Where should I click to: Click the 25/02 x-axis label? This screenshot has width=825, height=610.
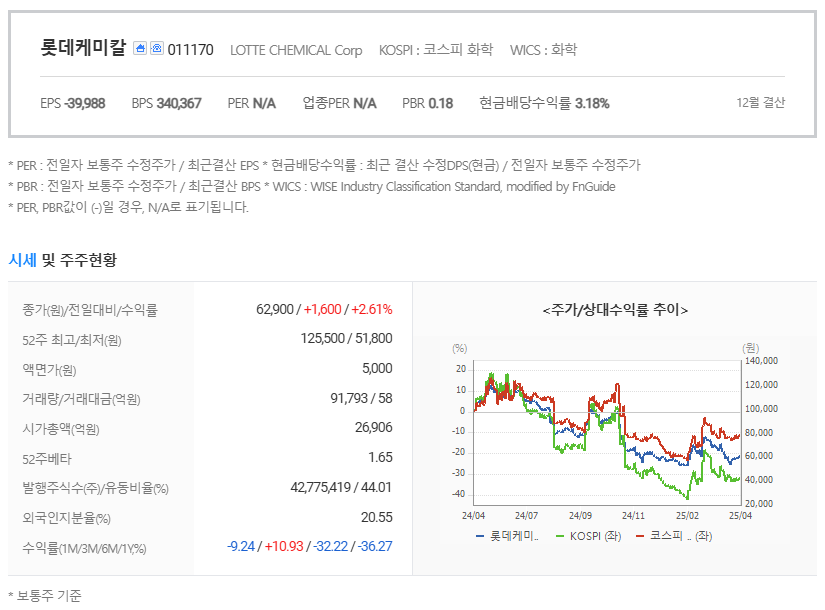tap(687, 516)
